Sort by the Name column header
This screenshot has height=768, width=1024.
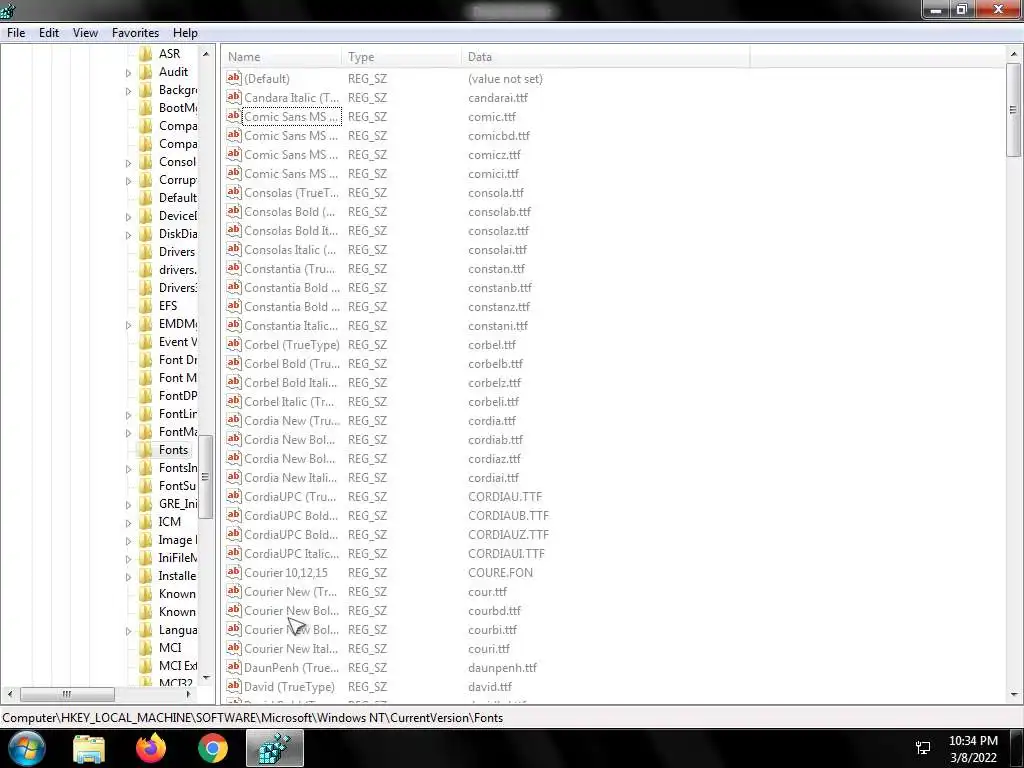point(282,57)
